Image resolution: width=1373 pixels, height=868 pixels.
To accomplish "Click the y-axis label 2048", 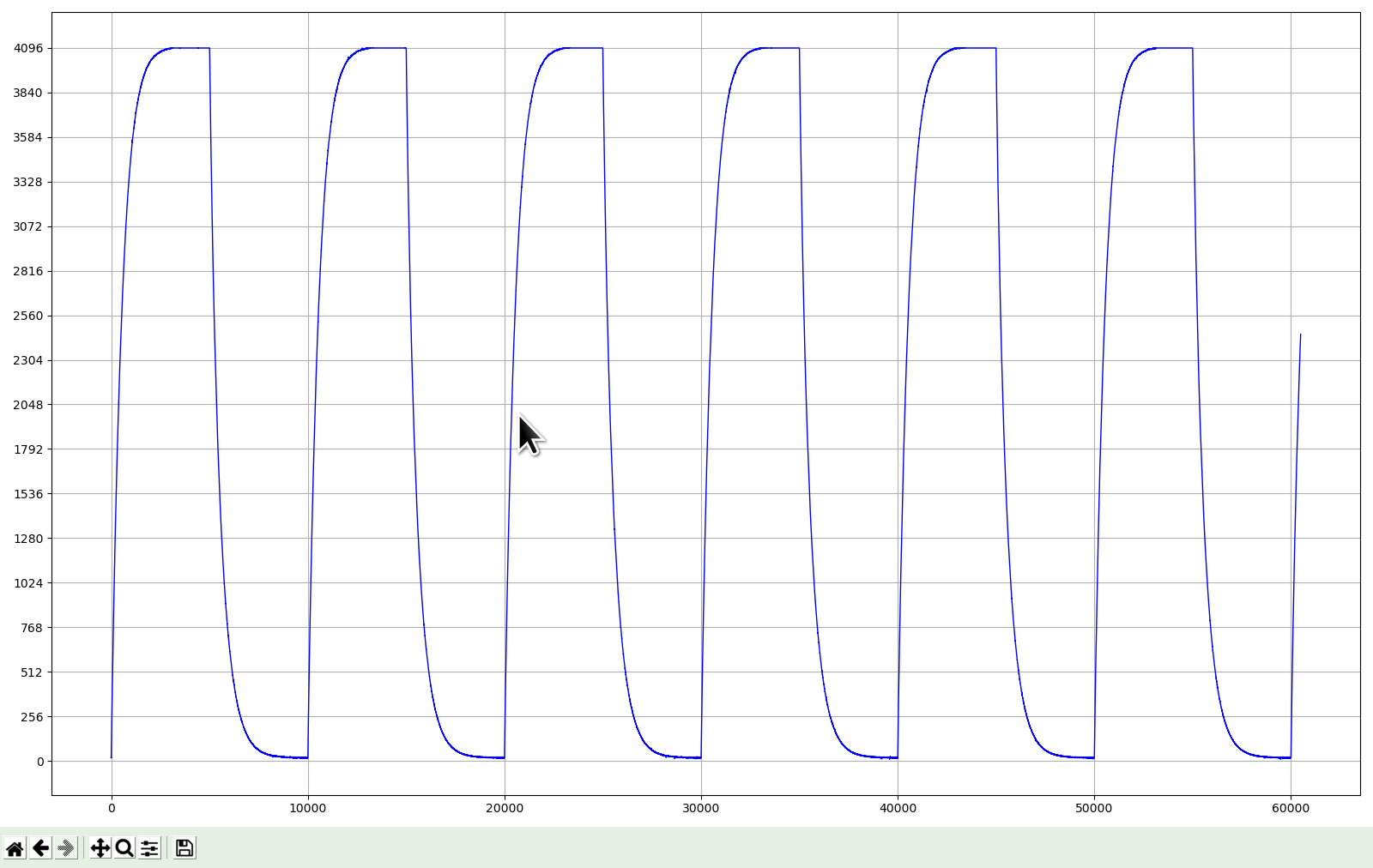I will (x=27, y=405).
